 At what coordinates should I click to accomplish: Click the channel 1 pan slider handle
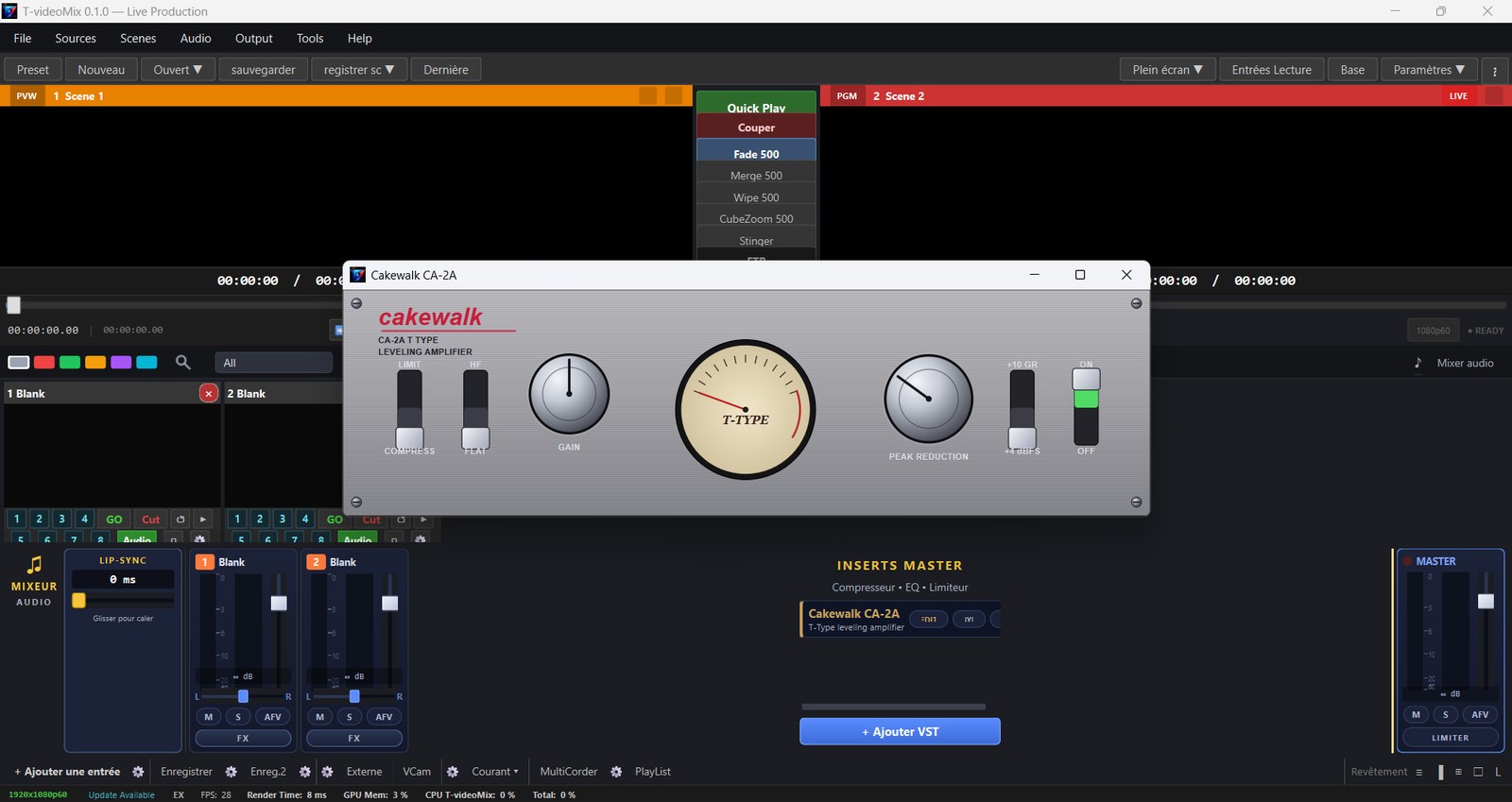pyautogui.click(x=243, y=696)
